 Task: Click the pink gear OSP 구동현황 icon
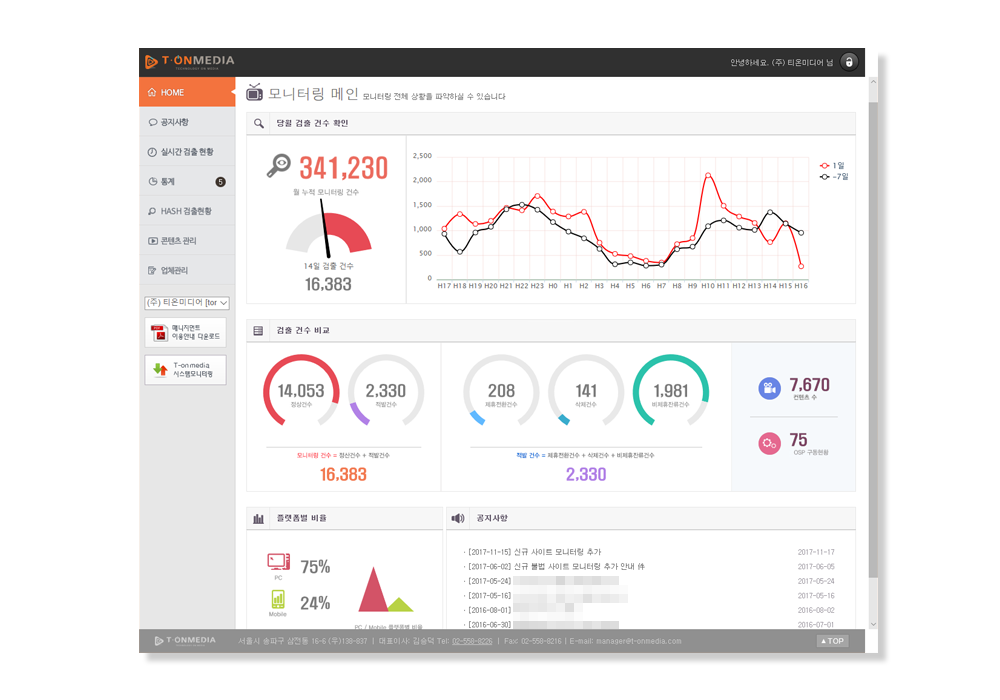point(770,443)
